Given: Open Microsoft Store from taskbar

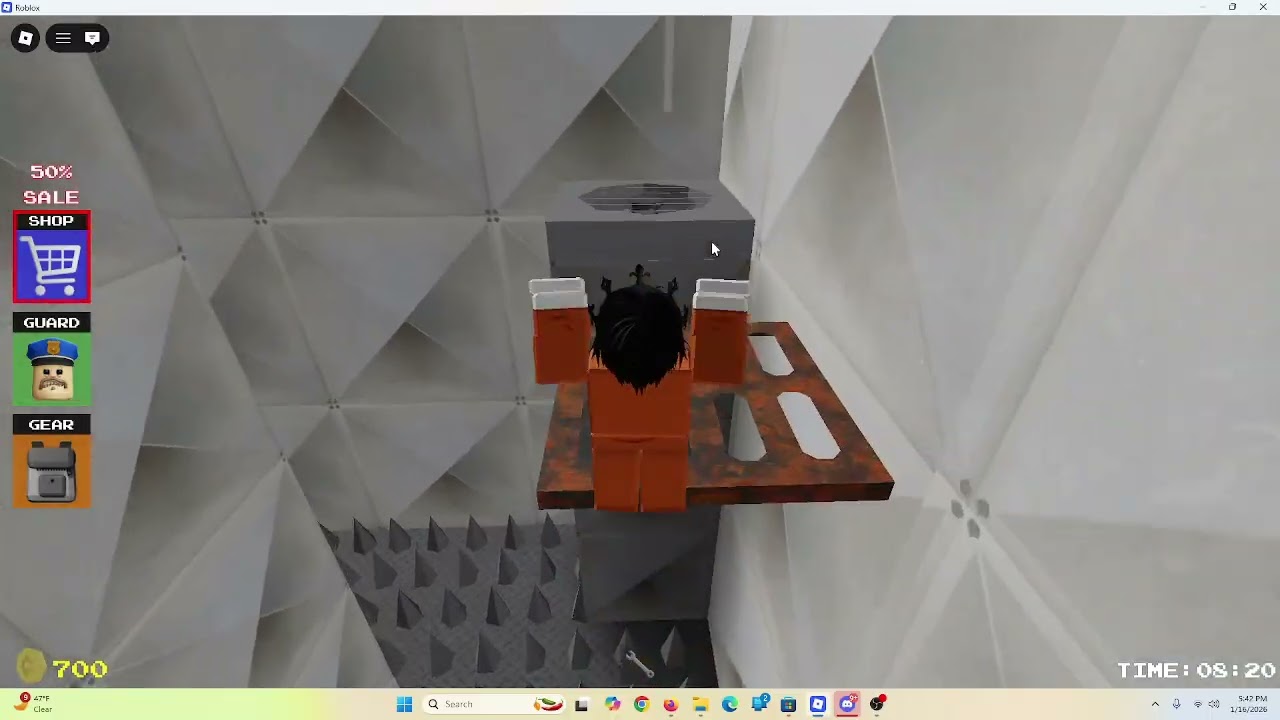Looking at the screenshot, I should [788, 704].
